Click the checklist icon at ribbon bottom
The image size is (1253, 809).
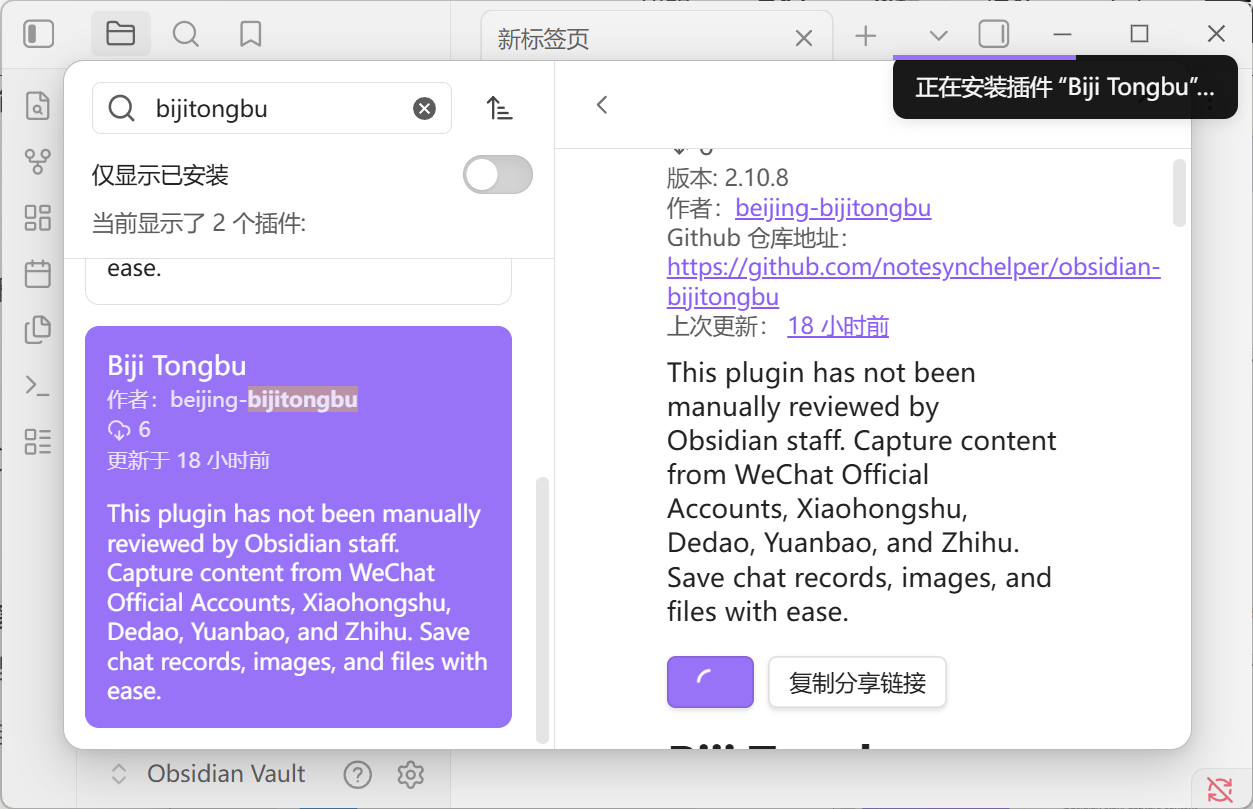point(38,441)
